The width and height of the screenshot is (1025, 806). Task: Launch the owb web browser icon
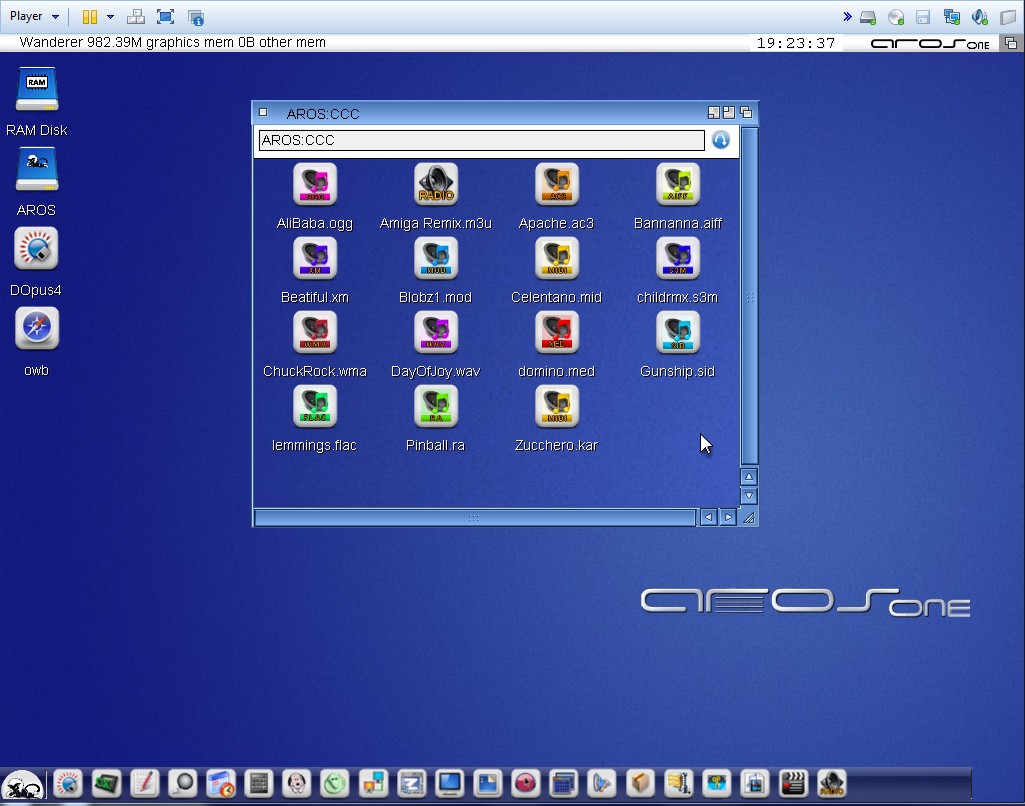pos(37,329)
